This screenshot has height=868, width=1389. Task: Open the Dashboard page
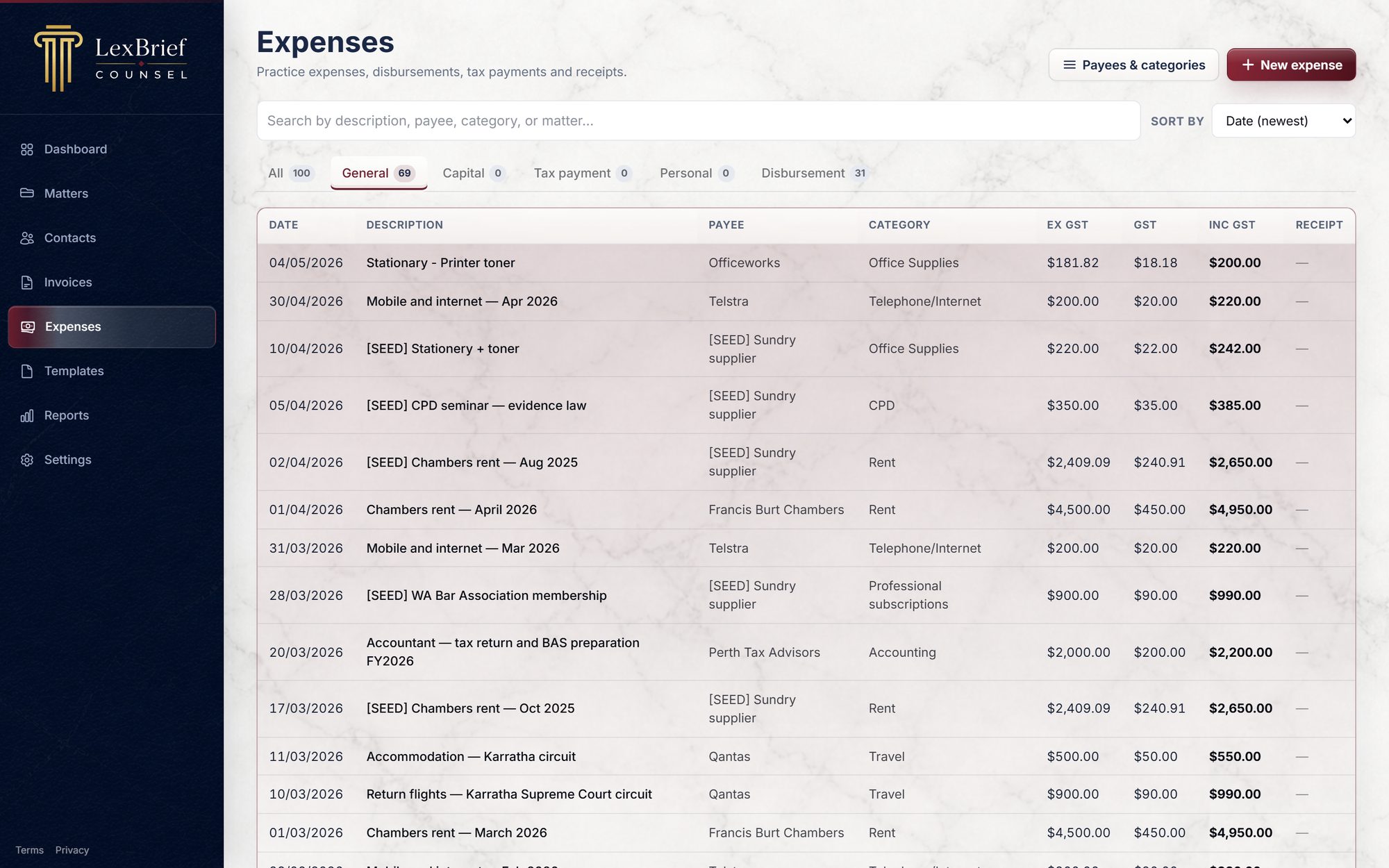point(112,149)
